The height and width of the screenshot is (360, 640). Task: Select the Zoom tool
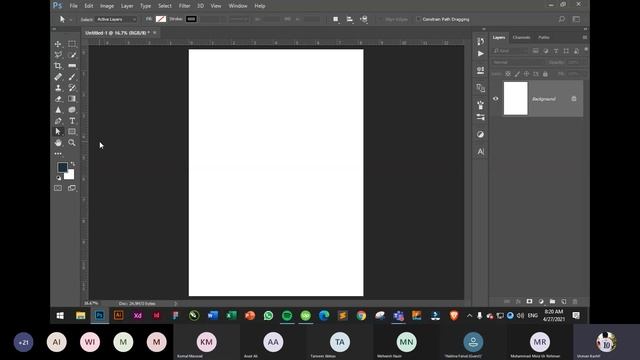72,142
